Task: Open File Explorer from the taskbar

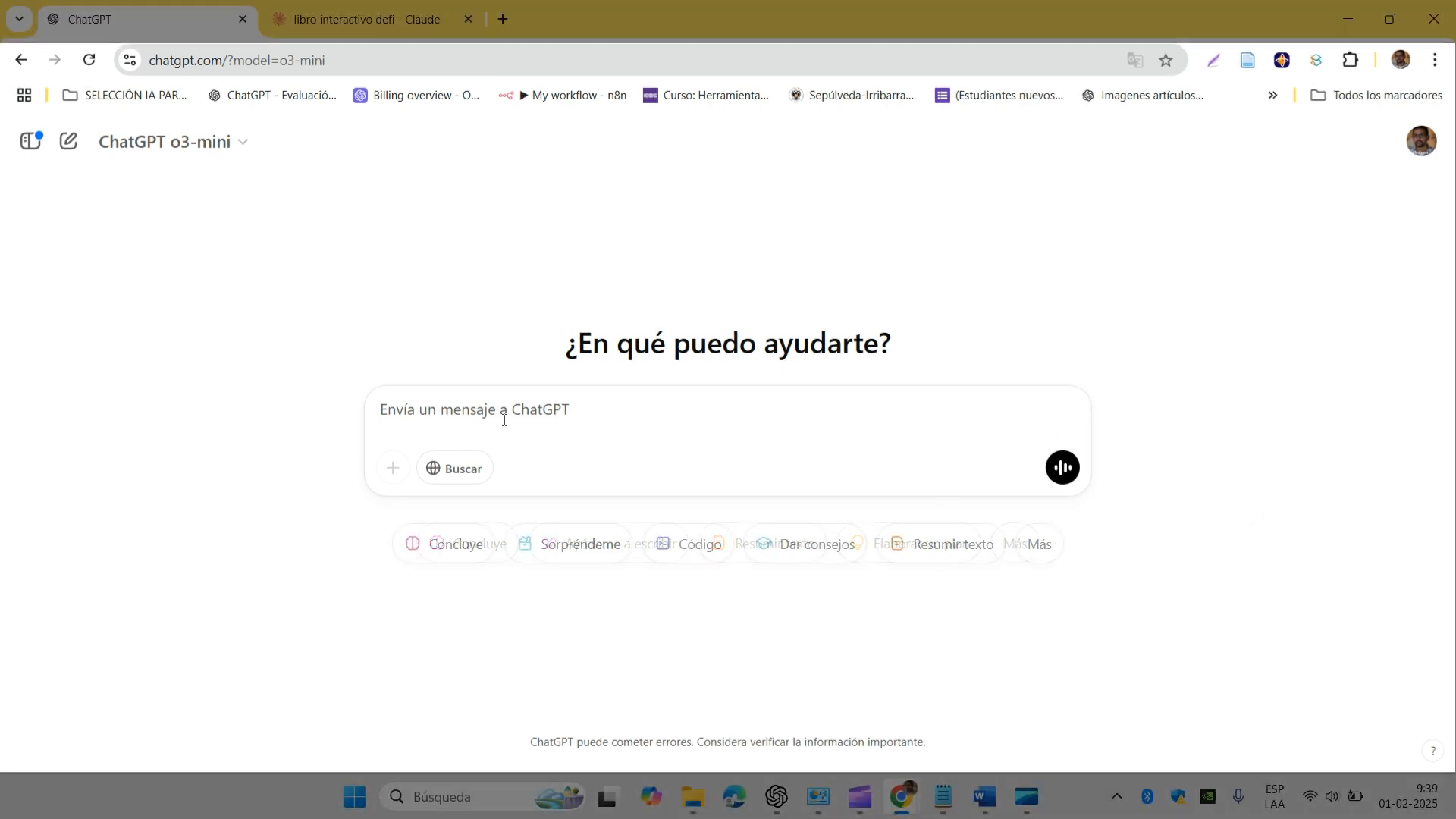Action: (692, 797)
